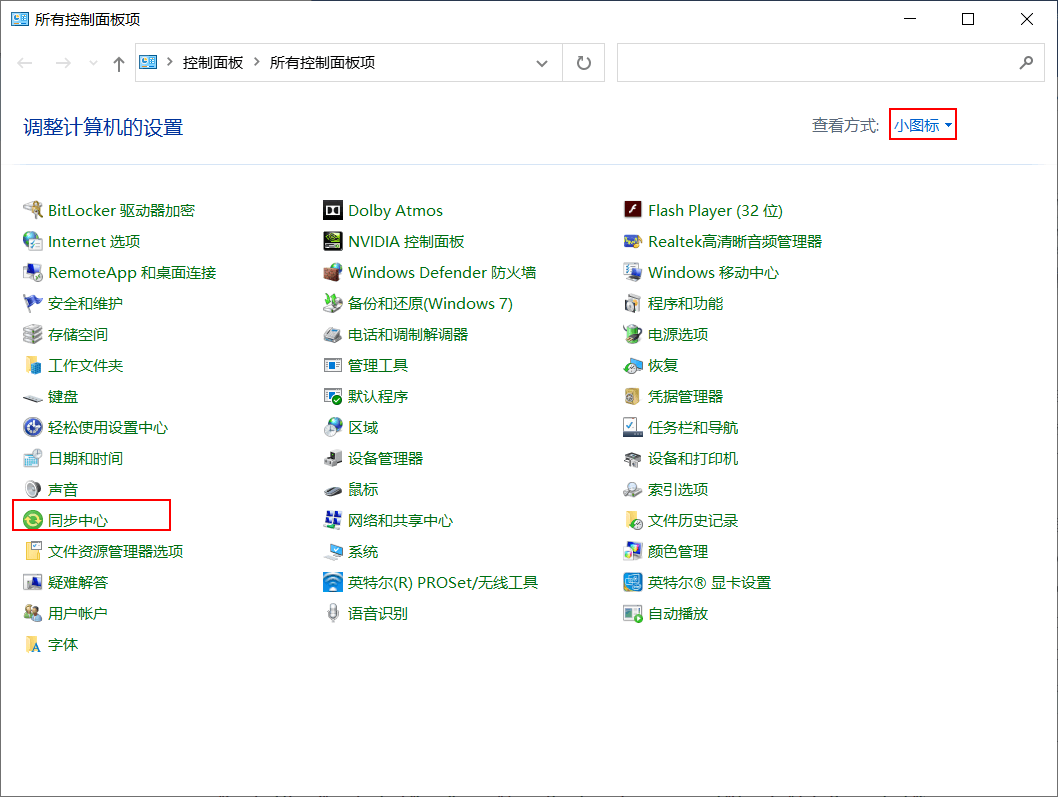Click the 电源选项 battery icon
The image size is (1058, 797).
[632, 334]
